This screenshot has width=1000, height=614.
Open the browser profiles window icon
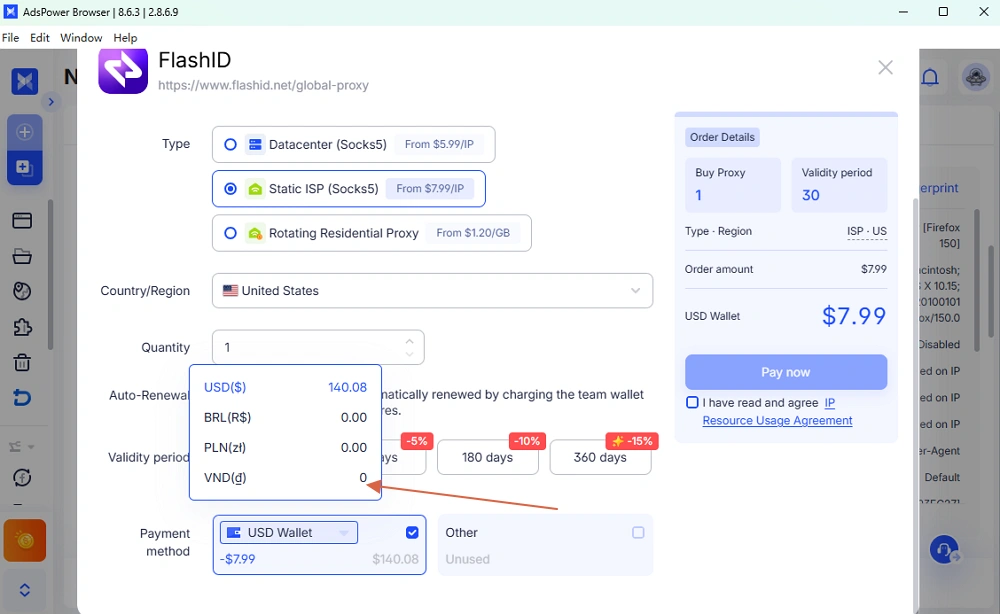click(22, 221)
